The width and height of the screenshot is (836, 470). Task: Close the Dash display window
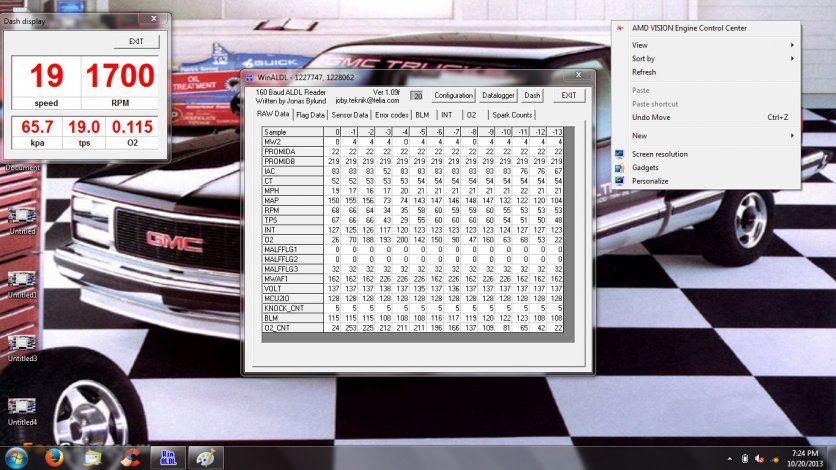point(154,19)
